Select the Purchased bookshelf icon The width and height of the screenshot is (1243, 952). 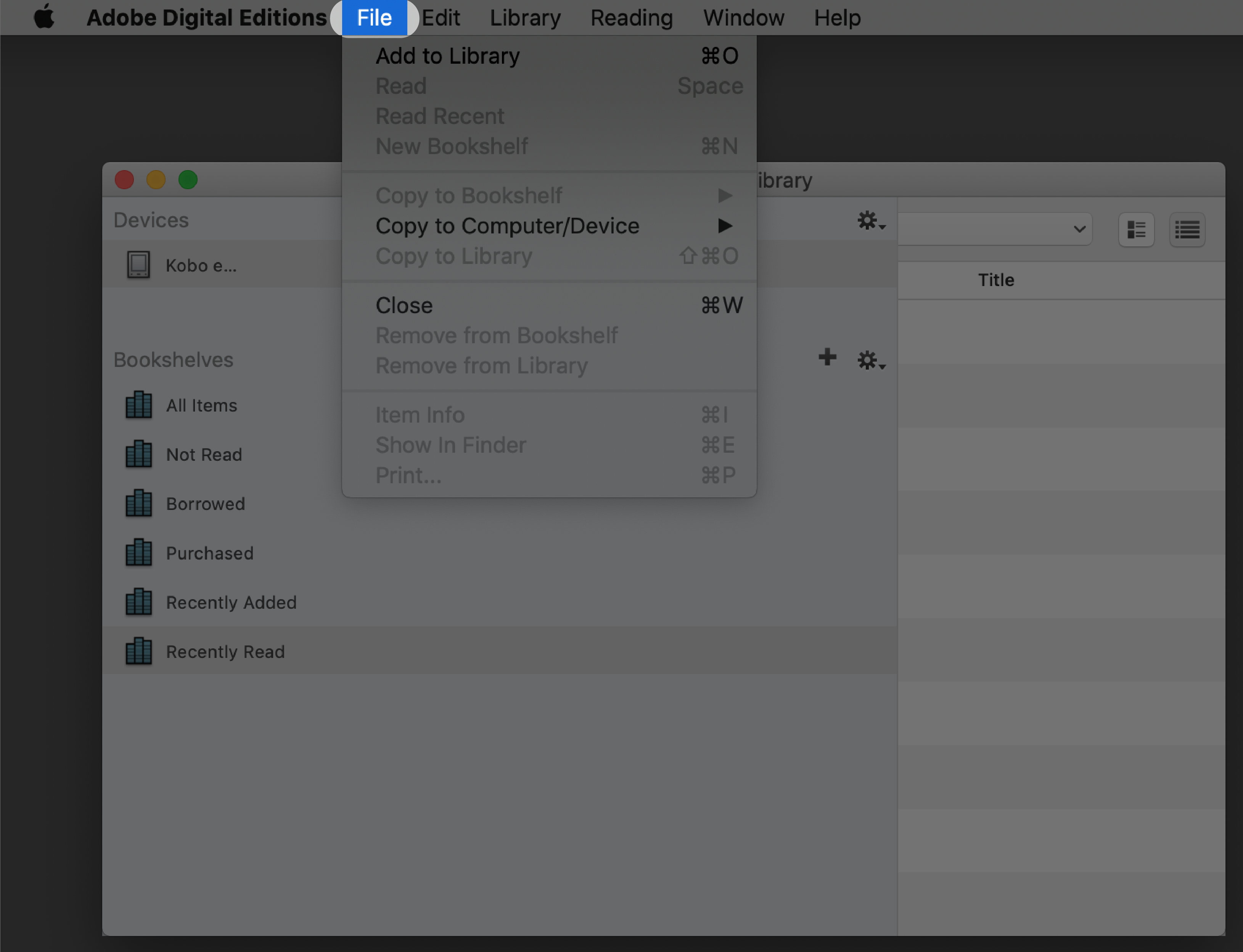139,552
